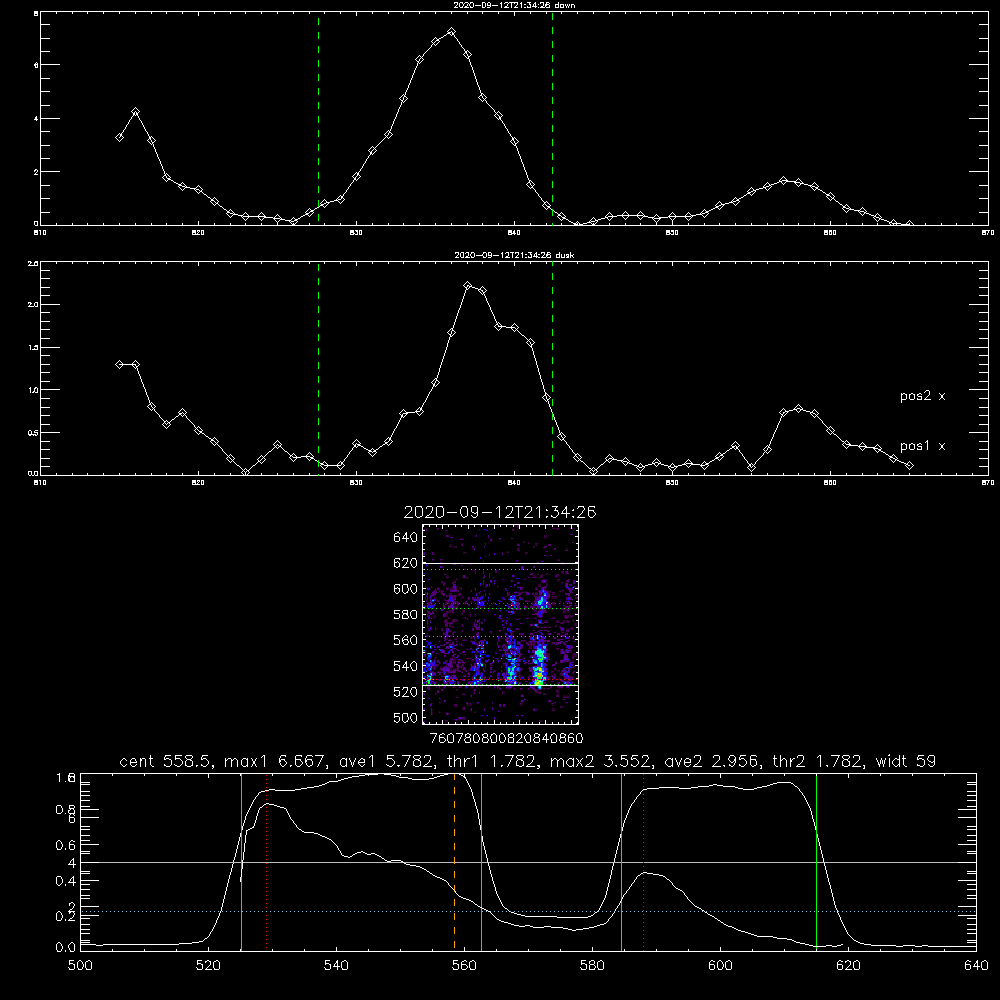Click the '580' y-axis label beside spectrogram image

pos(406,615)
